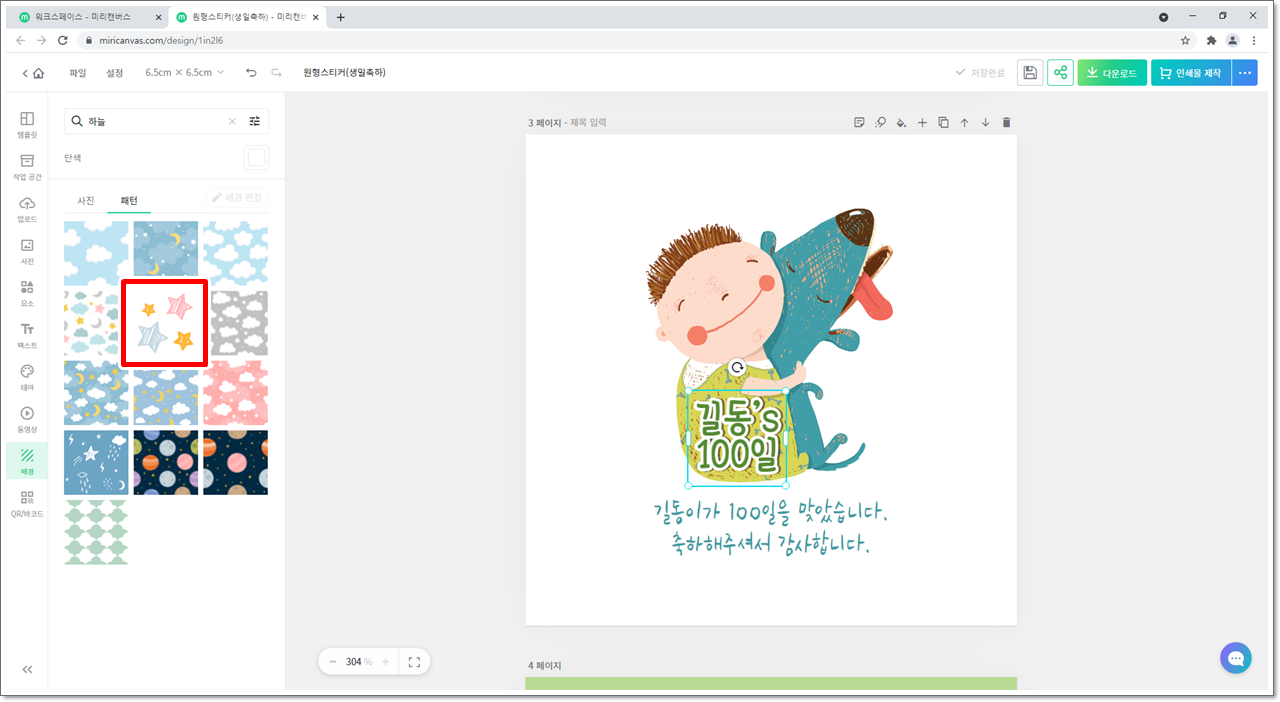Click the 배경 편집 edit background button

click(x=237, y=198)
